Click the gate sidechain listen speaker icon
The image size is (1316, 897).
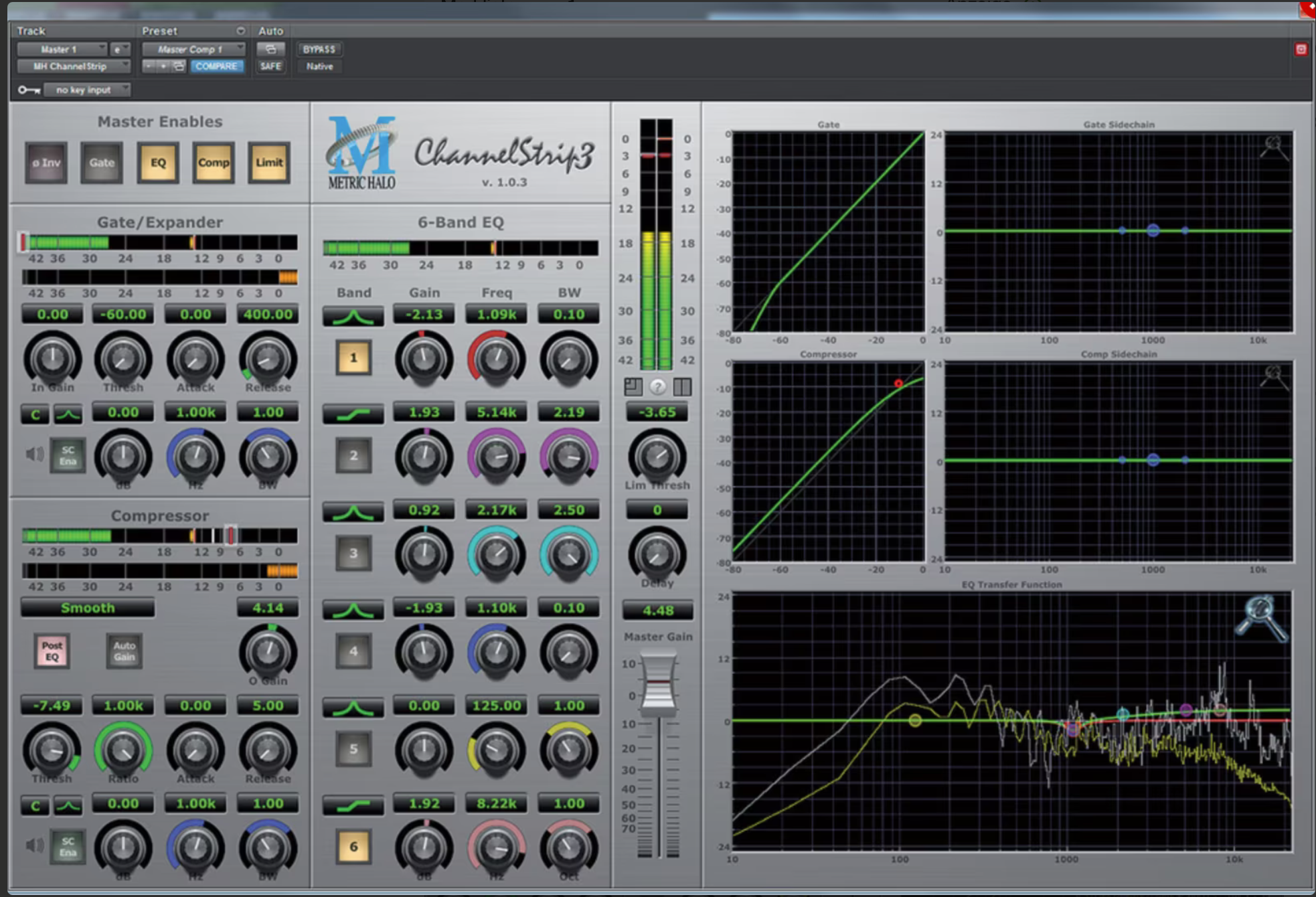[34, 455]
